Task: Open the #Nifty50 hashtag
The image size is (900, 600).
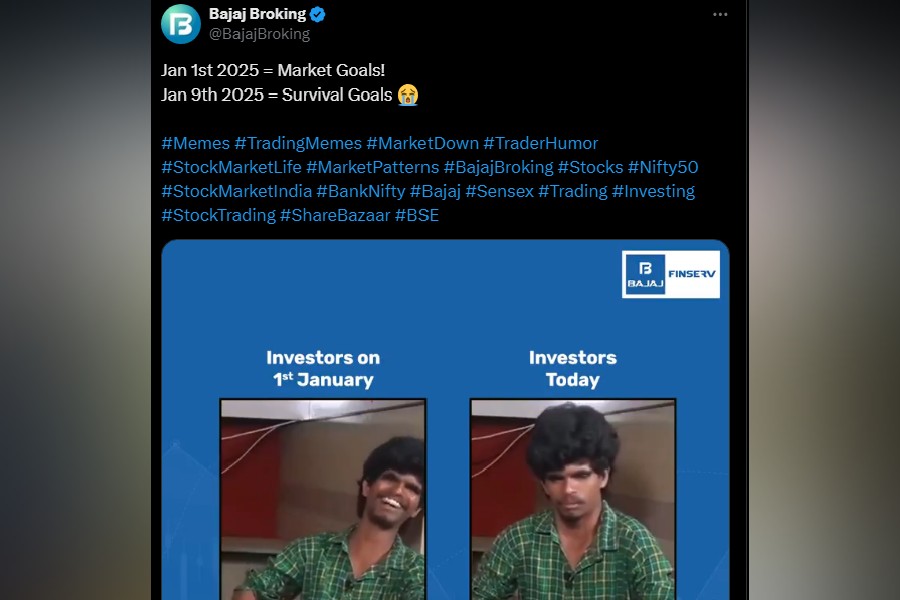Action: [x=663, y=167]
